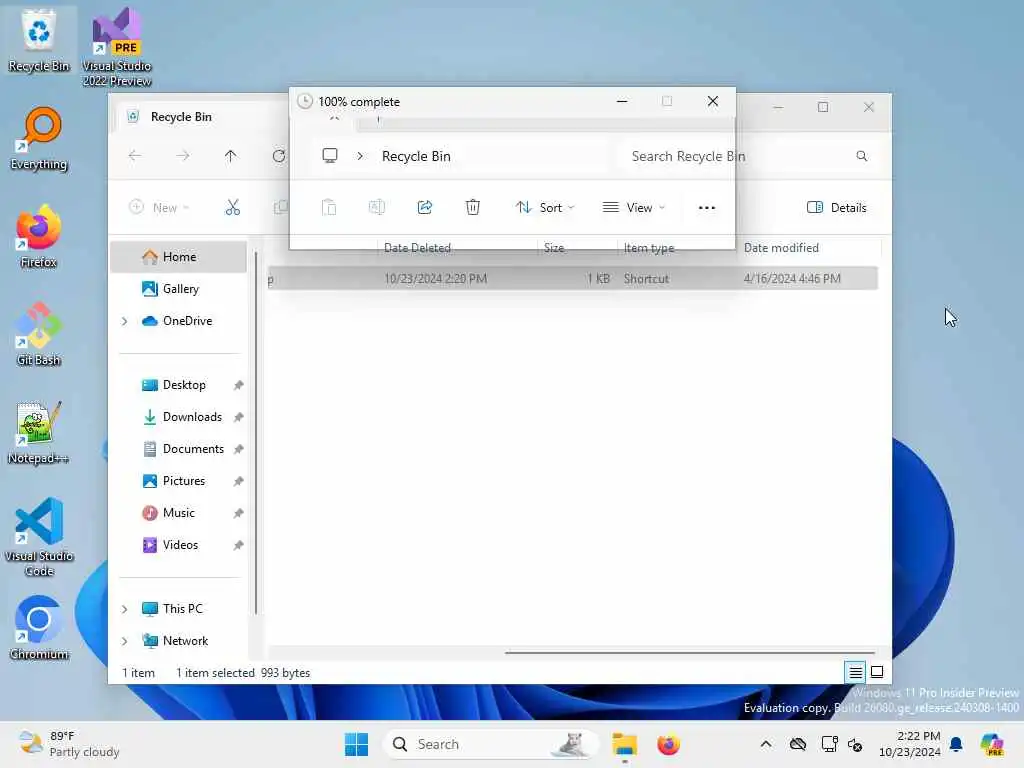
Task: Click the forward navigation arrow
Action: [x=183, y=156]
